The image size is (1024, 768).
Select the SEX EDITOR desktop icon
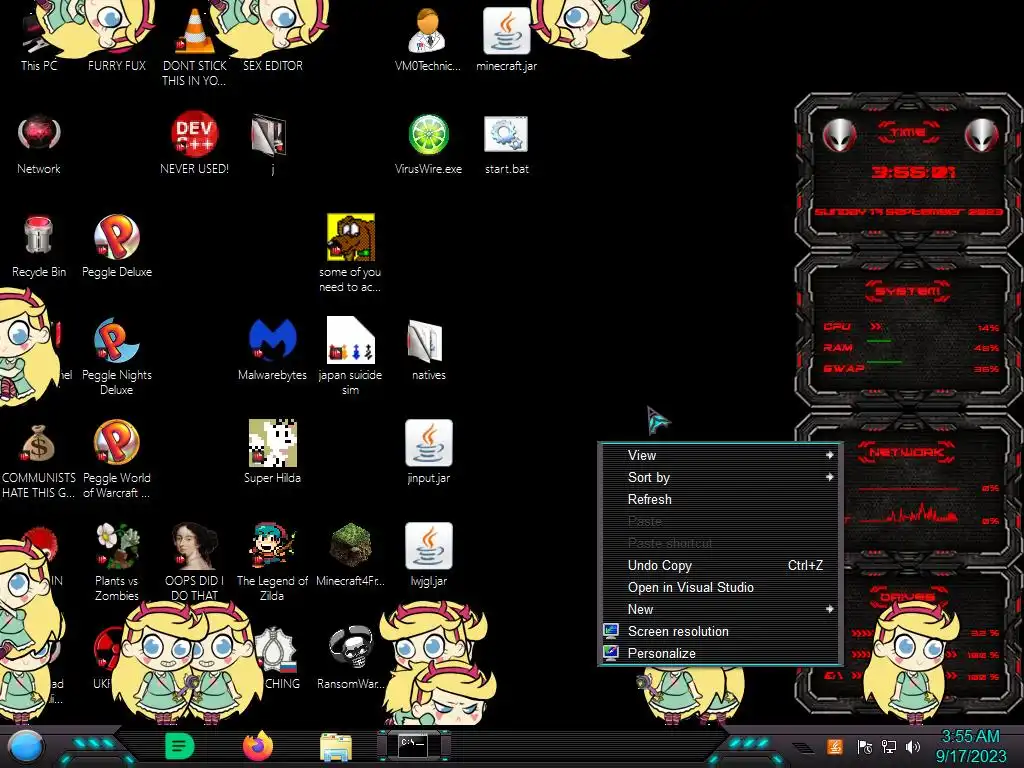(273, 39)
